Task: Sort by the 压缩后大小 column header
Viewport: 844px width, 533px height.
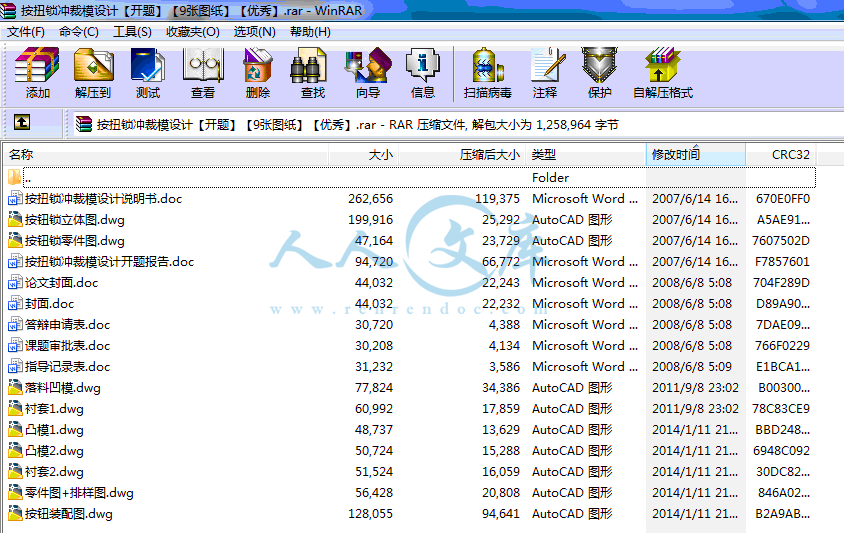Action: tap(463, 155)
